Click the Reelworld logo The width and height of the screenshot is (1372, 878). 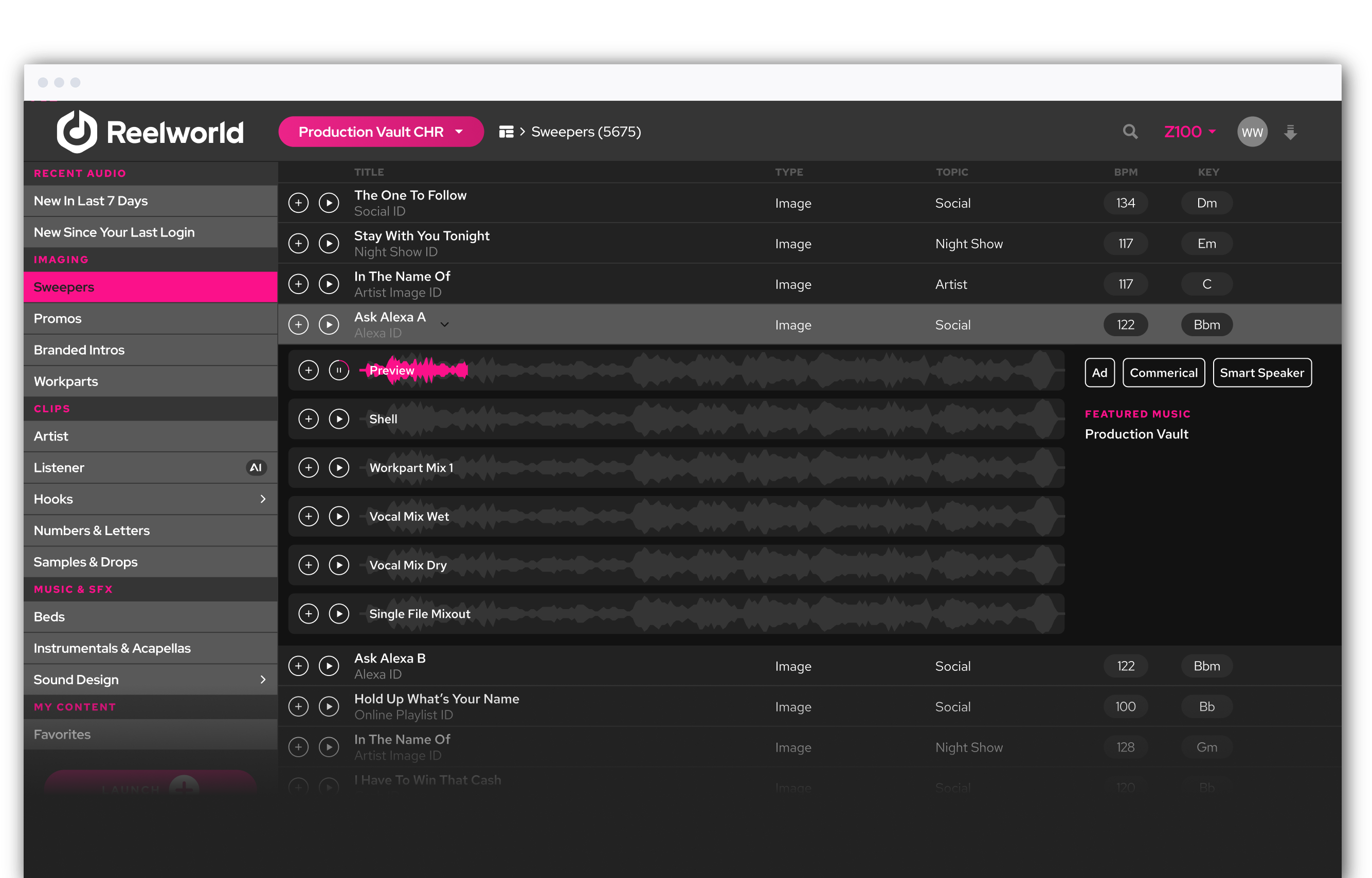[x=150, y=132]
